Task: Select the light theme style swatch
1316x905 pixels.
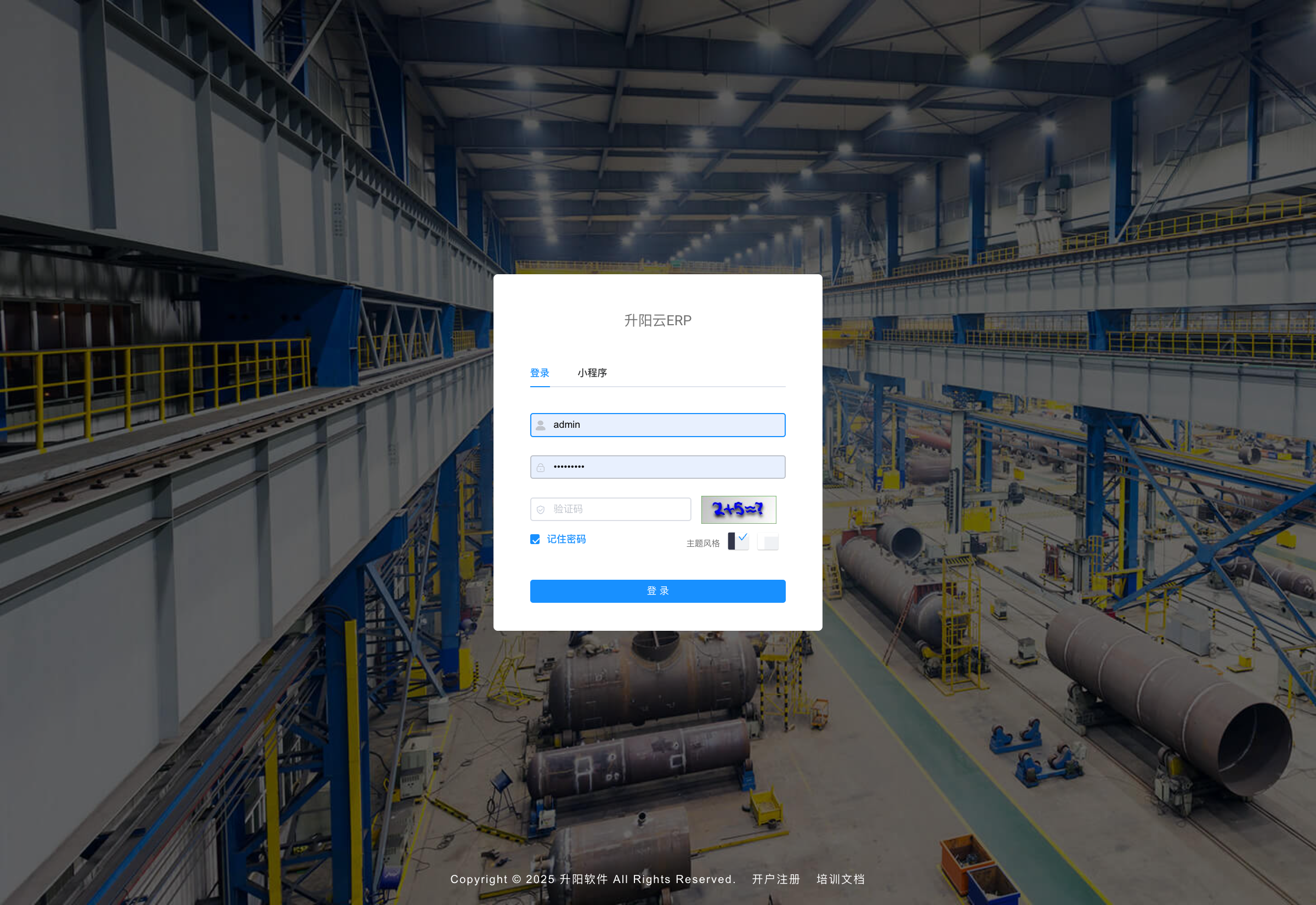Action: [x=767, y=542]
